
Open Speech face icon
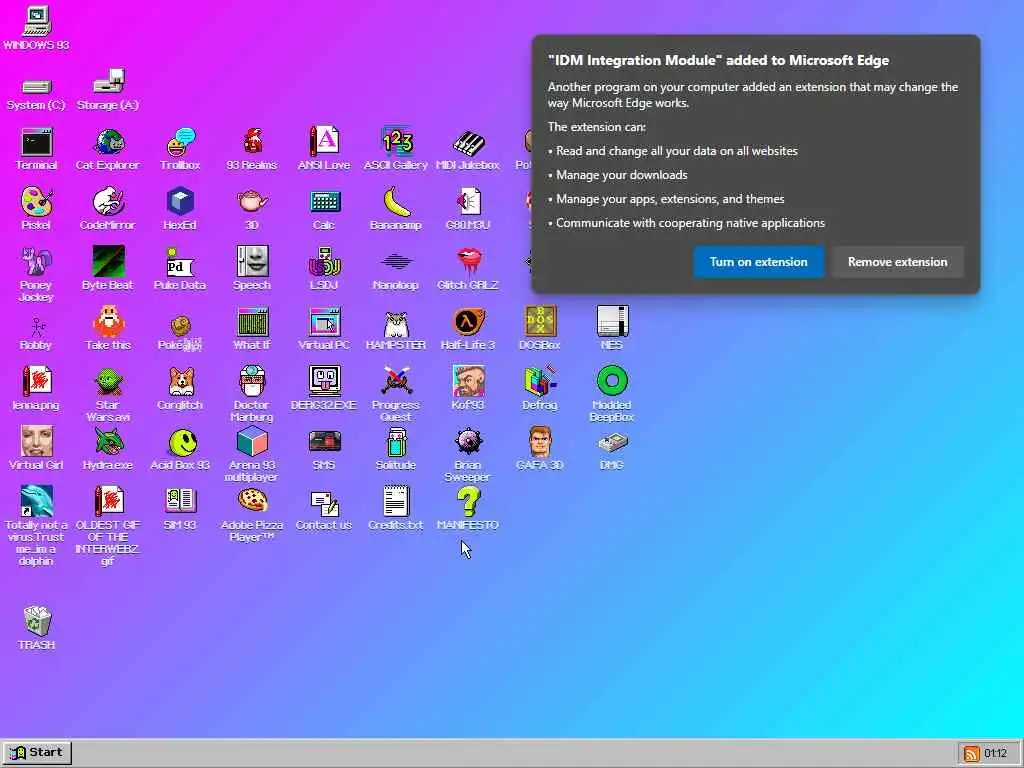pos(252,262)
